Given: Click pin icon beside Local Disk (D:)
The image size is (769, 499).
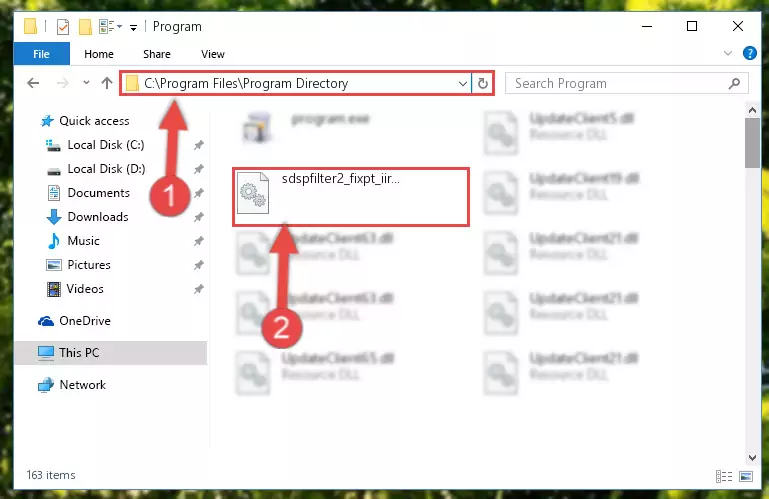Looking at the screenshot, I should point(198,169).
